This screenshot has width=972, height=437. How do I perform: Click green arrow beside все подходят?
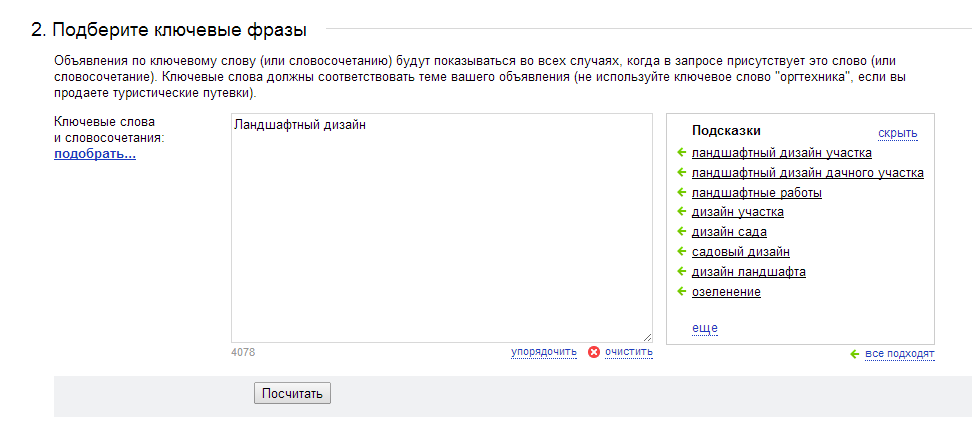click(x=855, y=354)
